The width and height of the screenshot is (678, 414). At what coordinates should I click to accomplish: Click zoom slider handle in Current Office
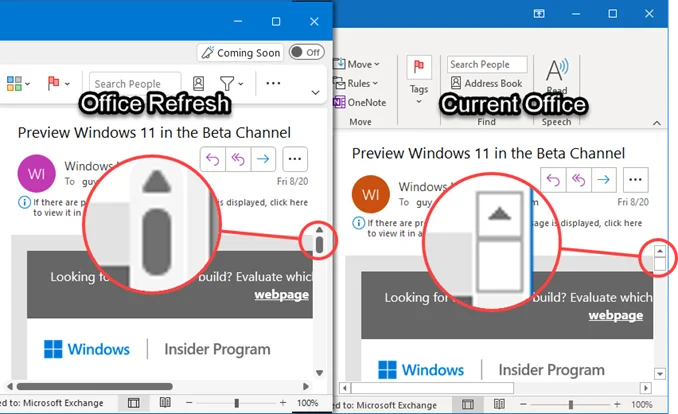coord(571,405)
